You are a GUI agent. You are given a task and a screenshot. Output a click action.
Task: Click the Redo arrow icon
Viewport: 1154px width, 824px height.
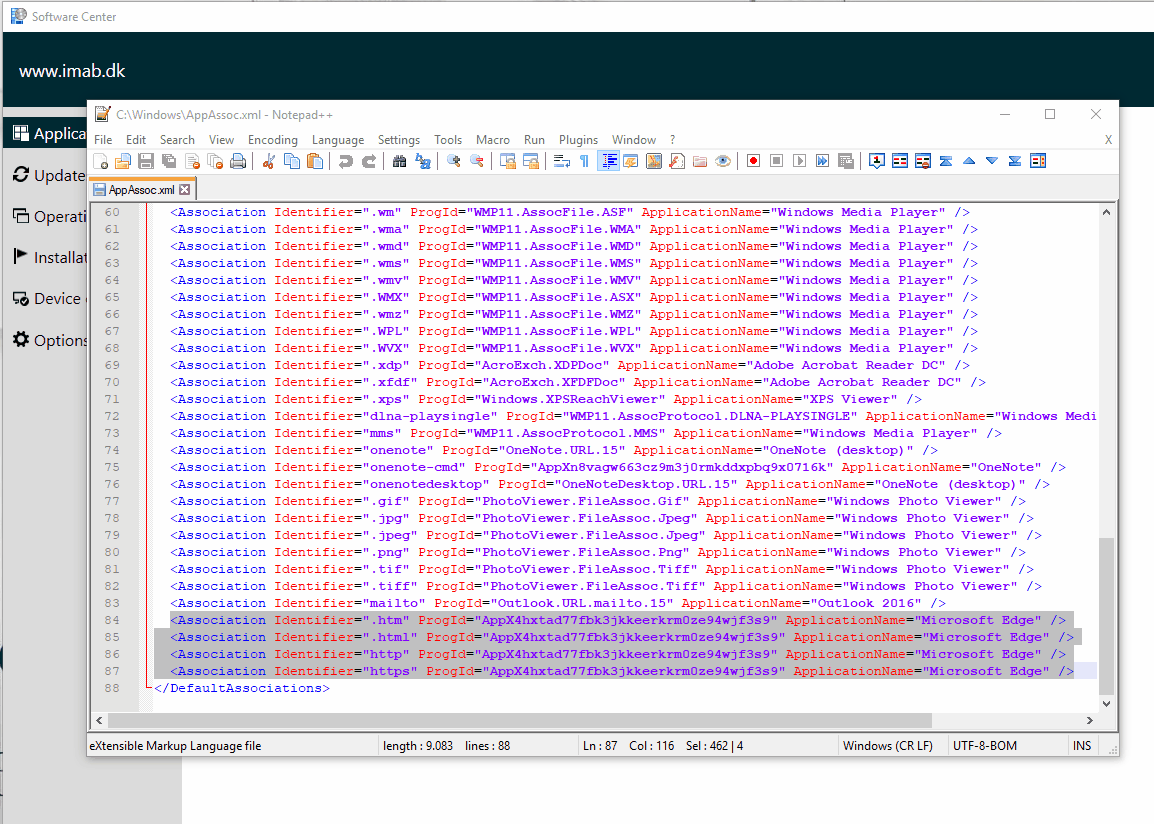369,161
